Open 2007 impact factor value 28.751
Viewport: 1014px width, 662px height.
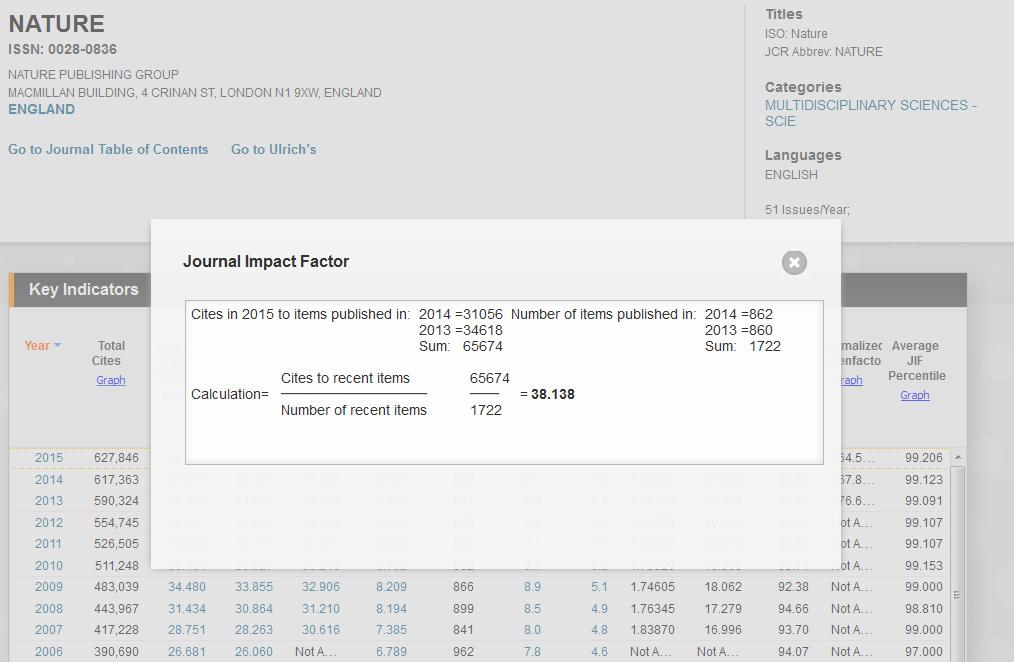(x=187, y=630)
